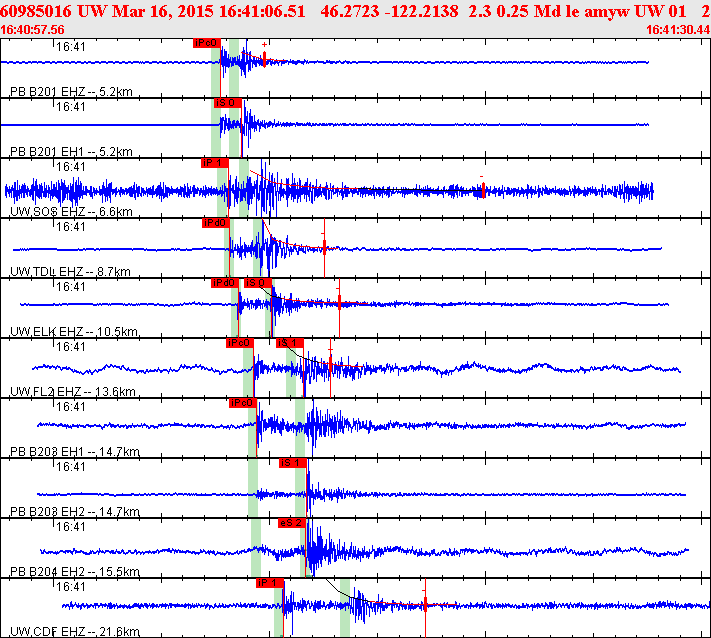Select the iS 1 pick flag on B203 EH2
Viewport: 711px width, 638px height.
click(293, 463)
